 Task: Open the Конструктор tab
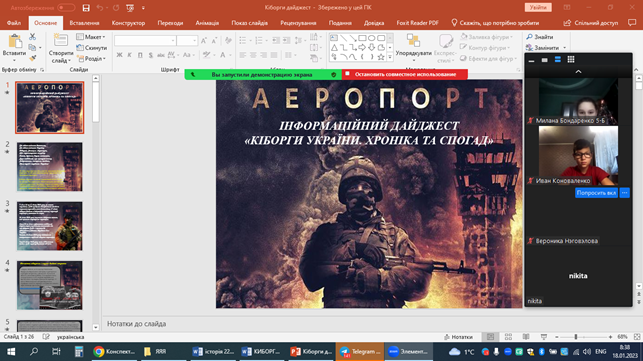tap(128, 23)
